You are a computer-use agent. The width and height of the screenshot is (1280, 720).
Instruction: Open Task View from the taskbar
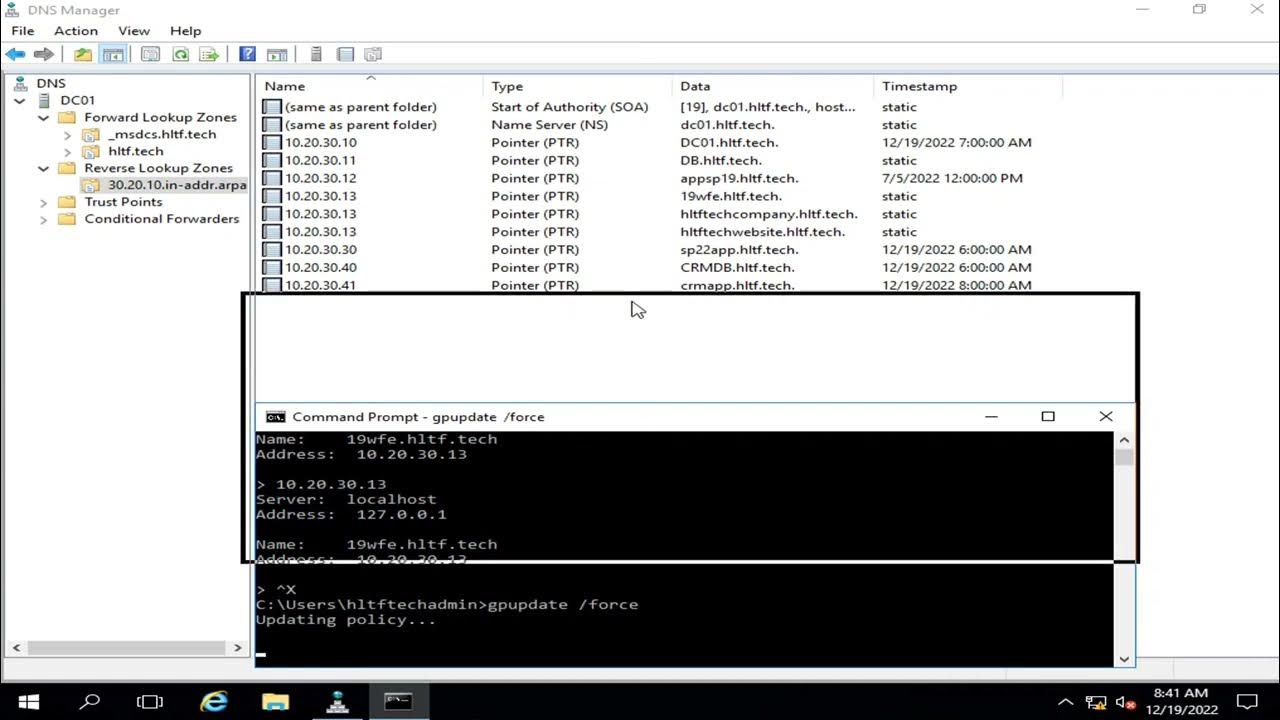point(150,701)
